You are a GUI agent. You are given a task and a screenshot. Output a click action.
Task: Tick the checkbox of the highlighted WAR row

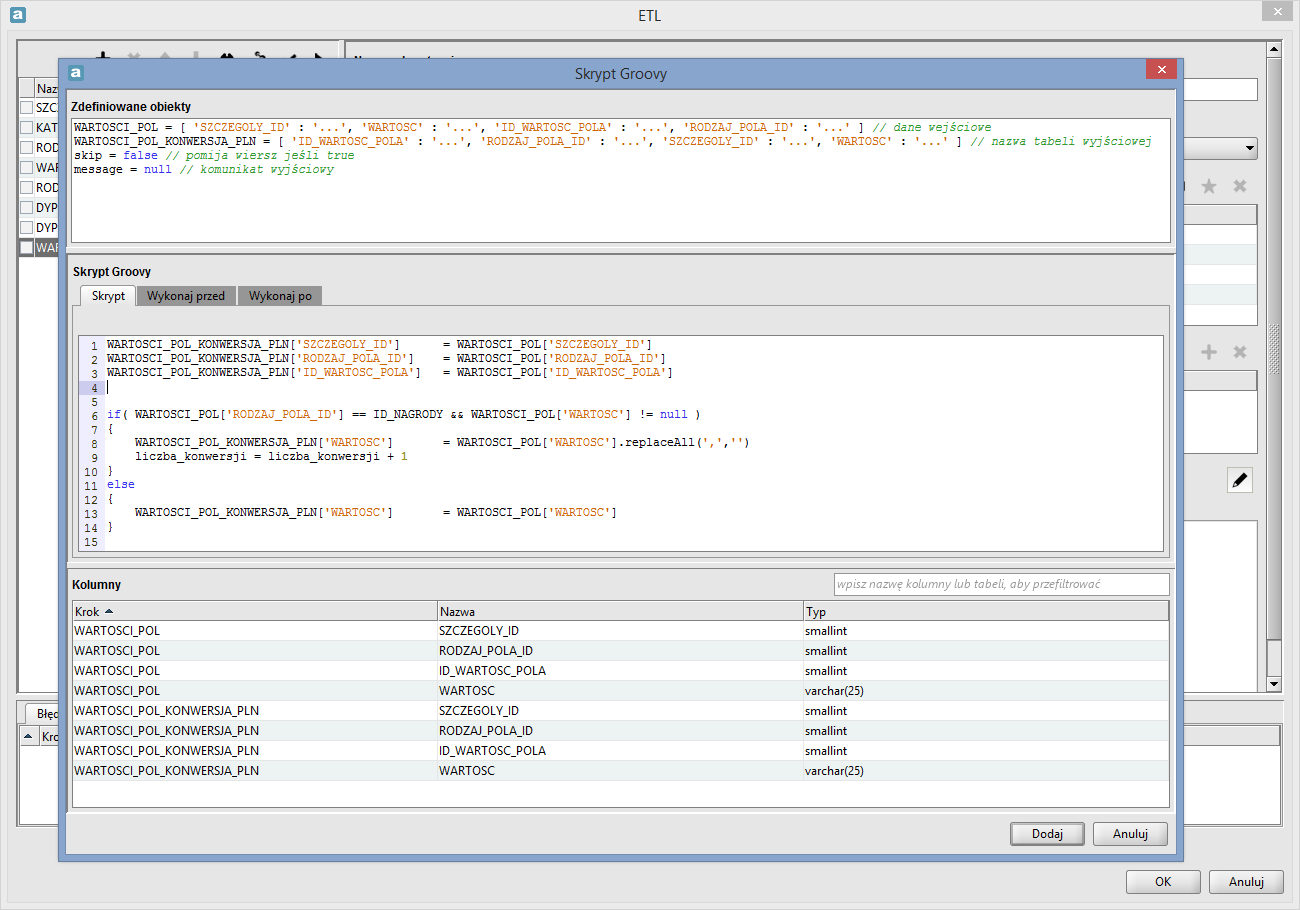[27, 247]
